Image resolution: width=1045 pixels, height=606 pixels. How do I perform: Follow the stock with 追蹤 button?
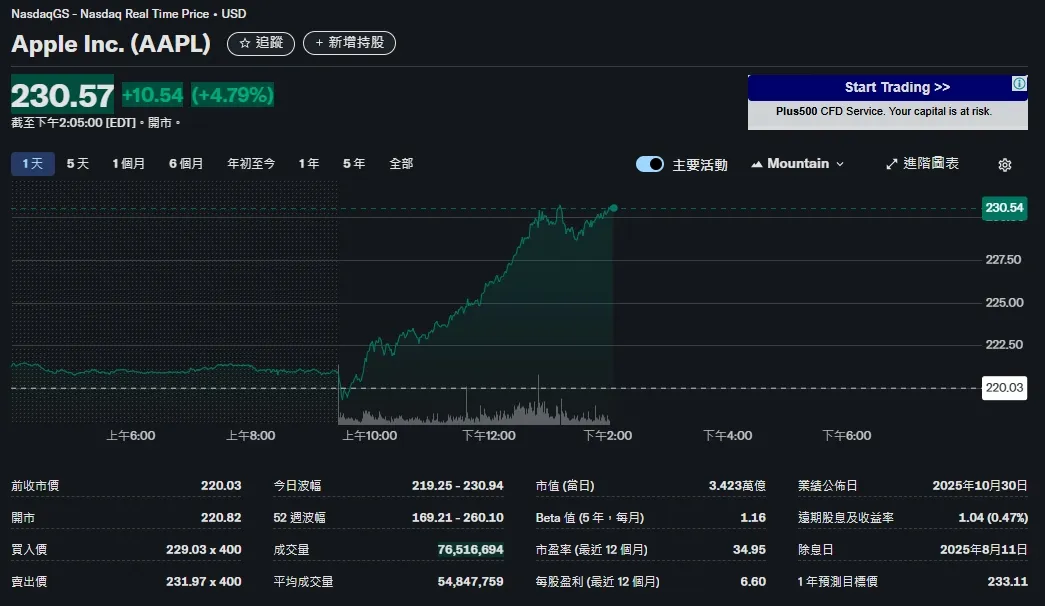261,43
